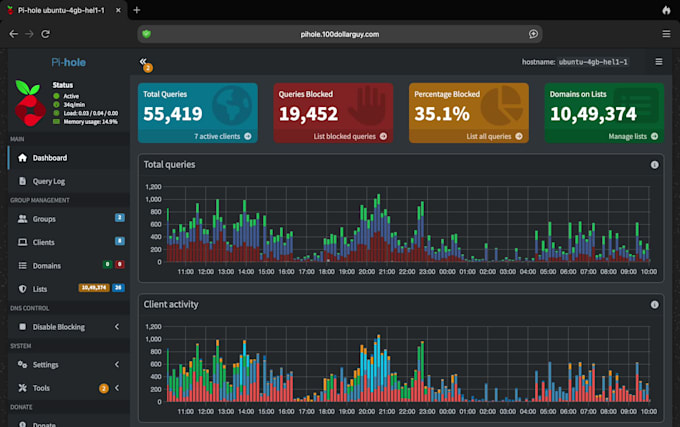Screen dimensions: 680x427
Task: Click the hostname value ubuntu-4gb-hel1-1
Action: pyautogui.click(x=593, y=62)
